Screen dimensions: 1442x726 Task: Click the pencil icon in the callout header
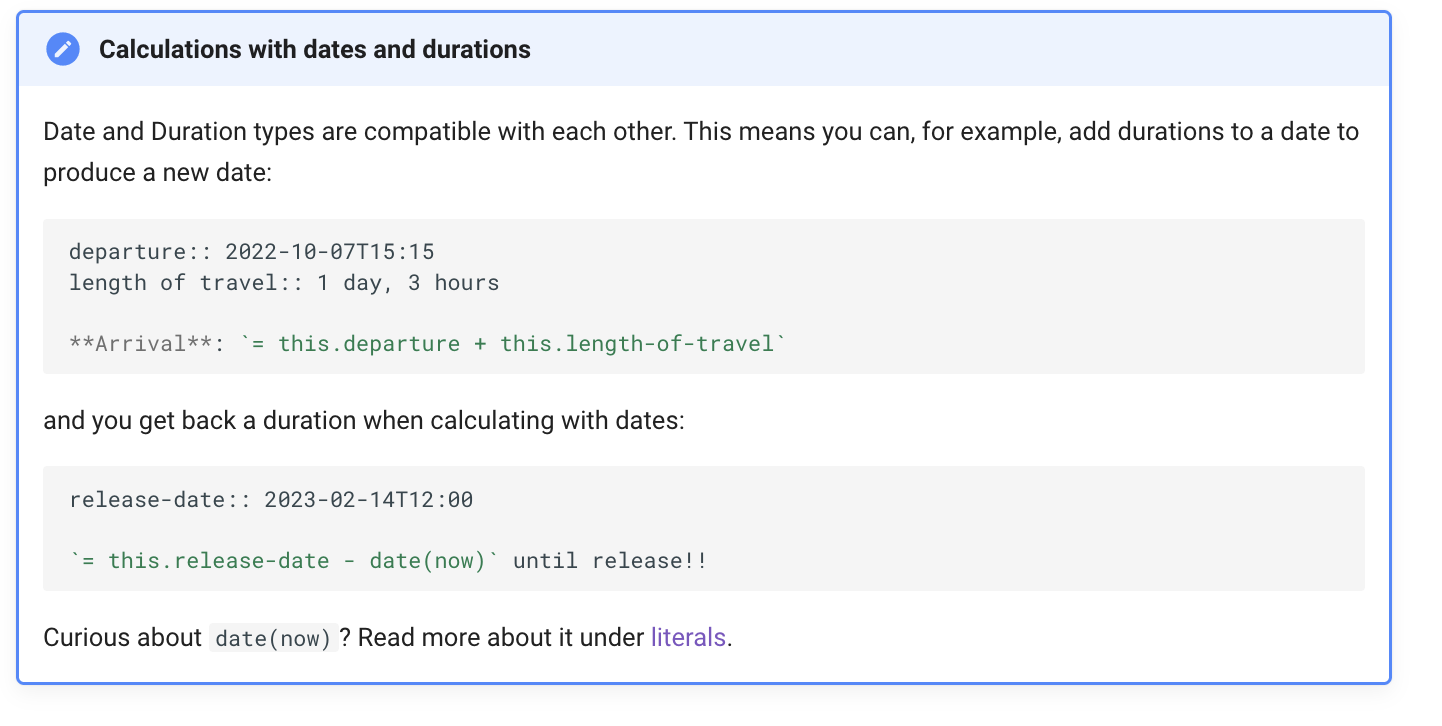[63, 49]
